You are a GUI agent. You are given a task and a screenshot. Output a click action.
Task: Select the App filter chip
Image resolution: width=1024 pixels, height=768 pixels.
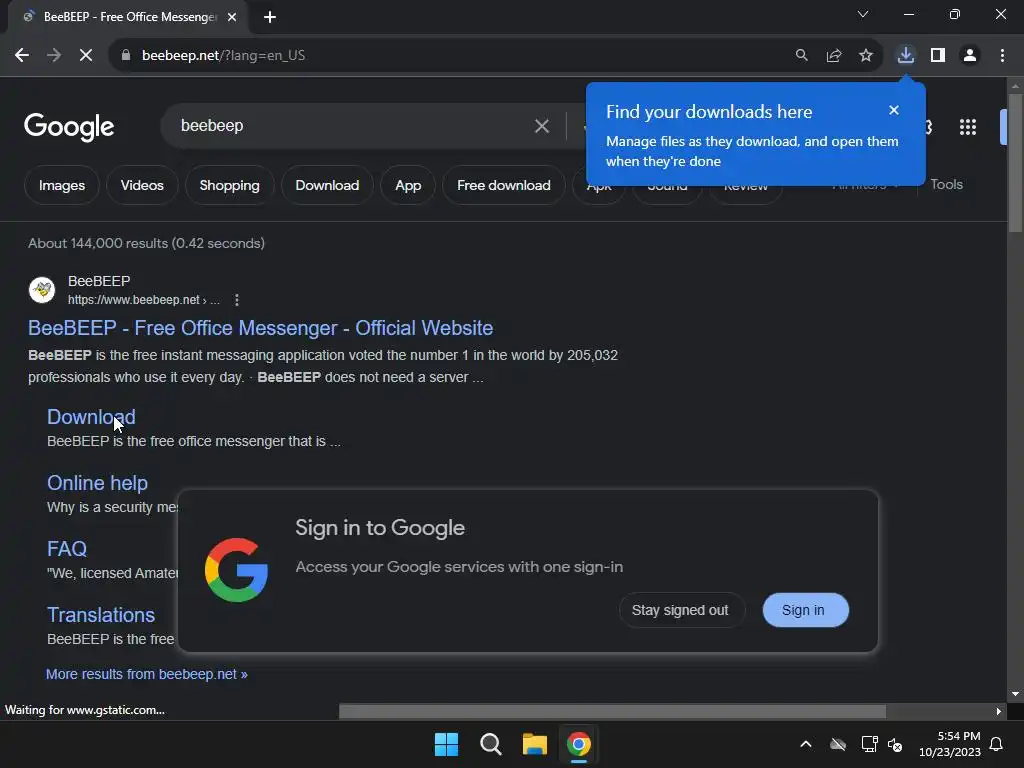pyautogui.click(x=408, y=185)
